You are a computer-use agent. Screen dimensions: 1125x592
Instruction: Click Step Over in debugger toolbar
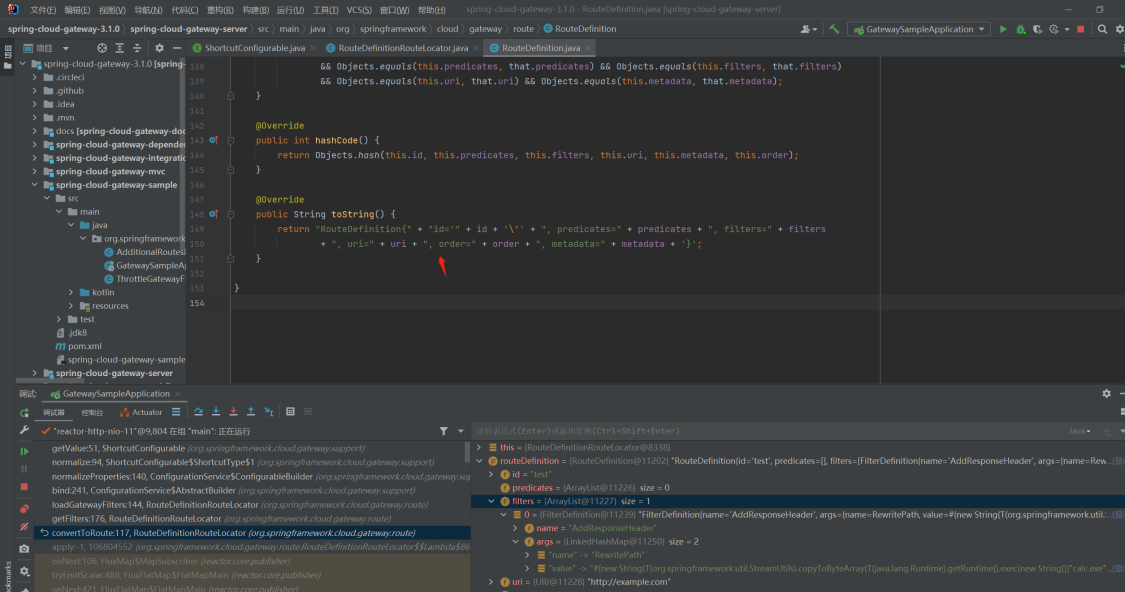point(198,412)
